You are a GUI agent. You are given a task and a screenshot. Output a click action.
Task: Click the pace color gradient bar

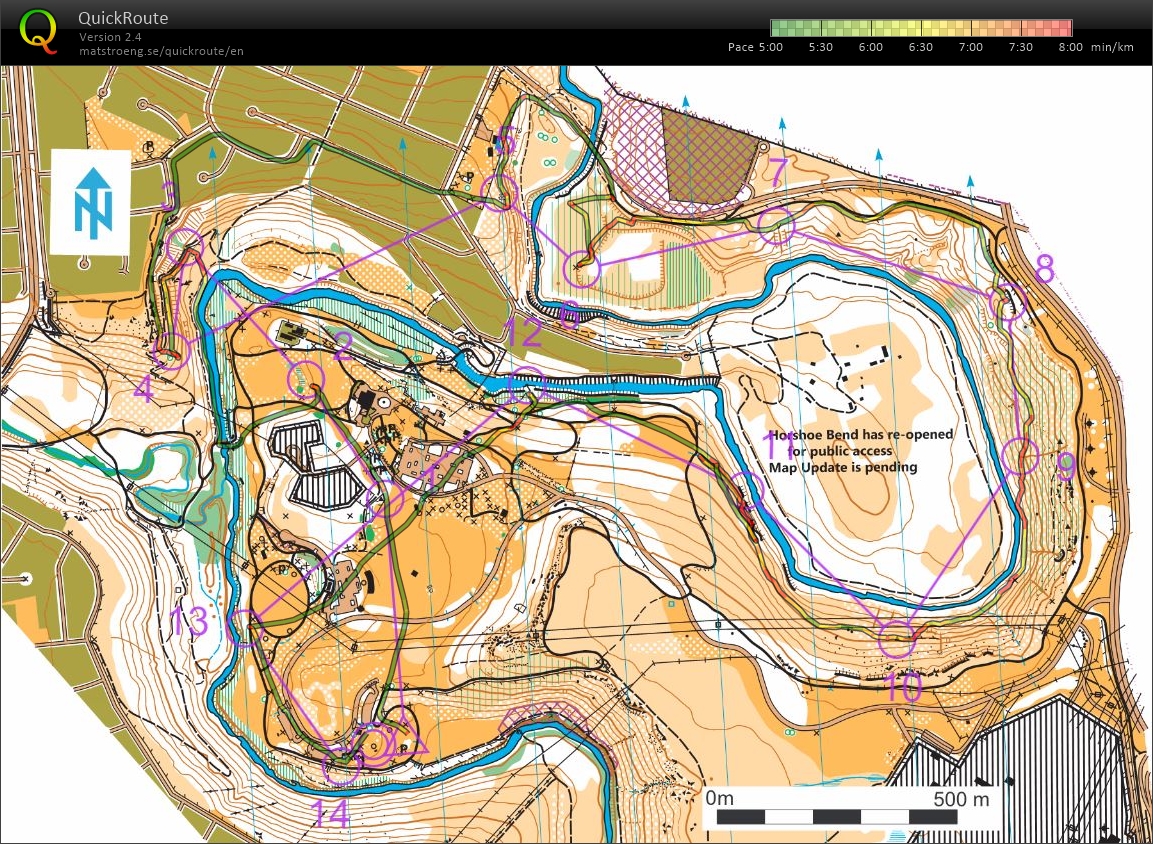pos(921,28)
